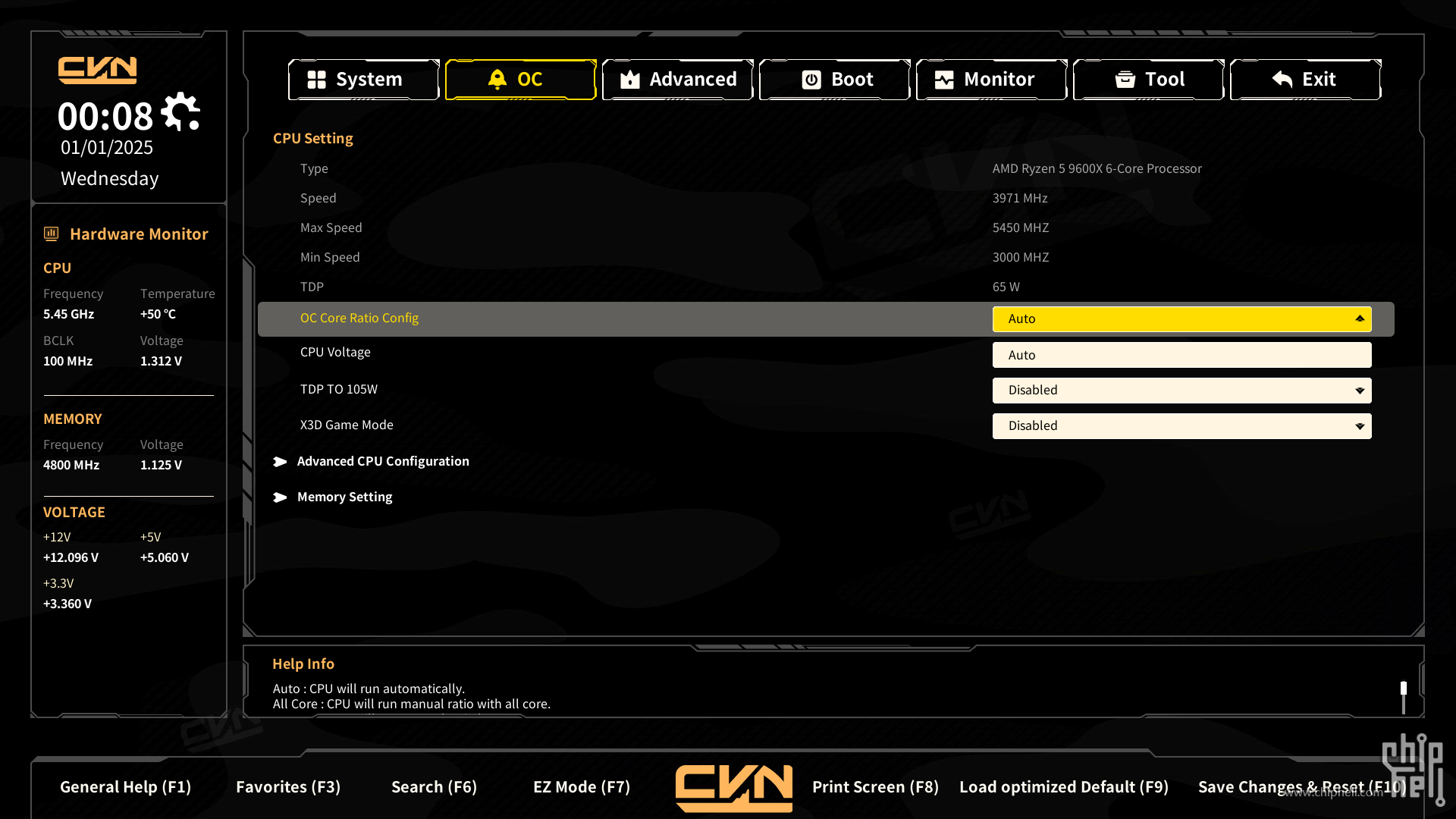Select the CPU Voltage label

[335, 353]
